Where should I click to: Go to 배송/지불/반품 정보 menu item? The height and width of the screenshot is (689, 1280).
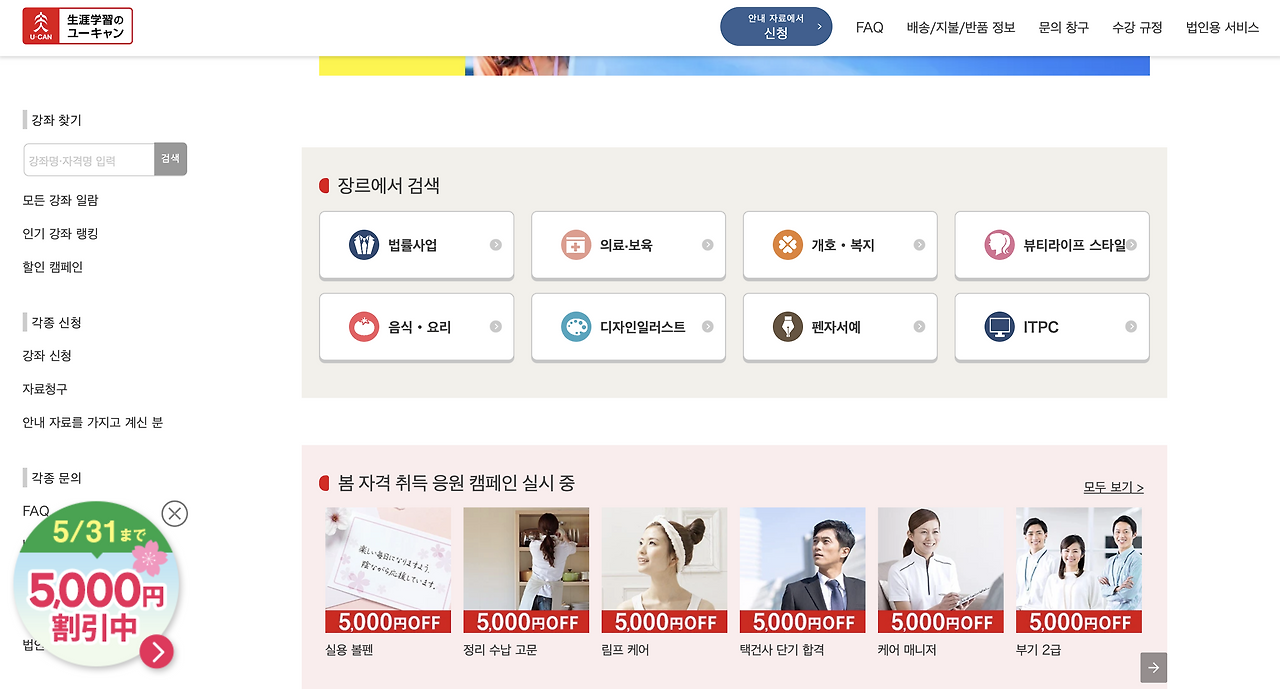click(961, 28)
